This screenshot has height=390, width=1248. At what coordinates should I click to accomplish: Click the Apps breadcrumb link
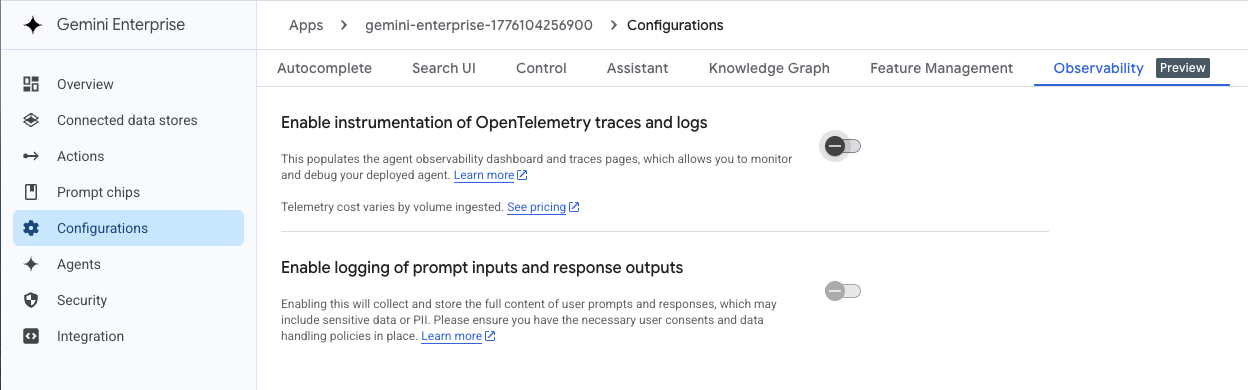coord(306,25)
